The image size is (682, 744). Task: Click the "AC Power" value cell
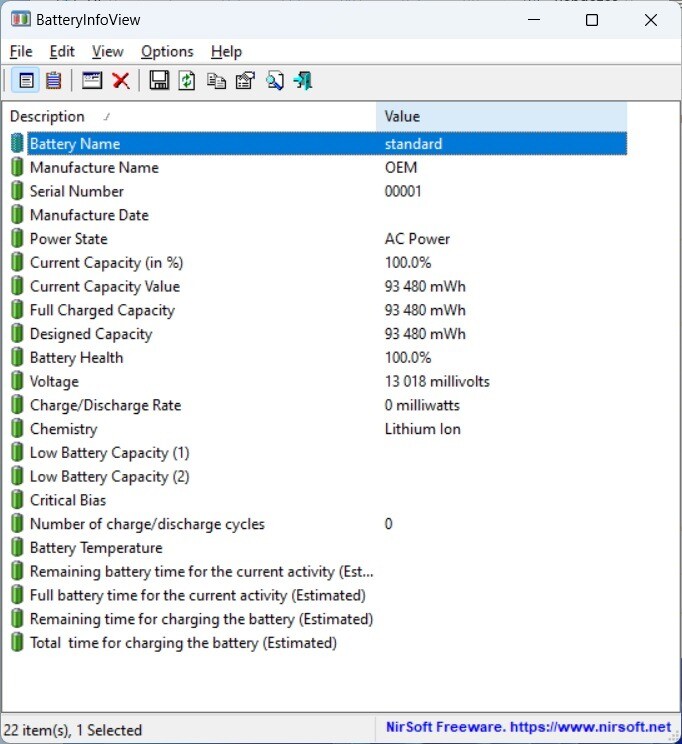(x=417, y=239)
